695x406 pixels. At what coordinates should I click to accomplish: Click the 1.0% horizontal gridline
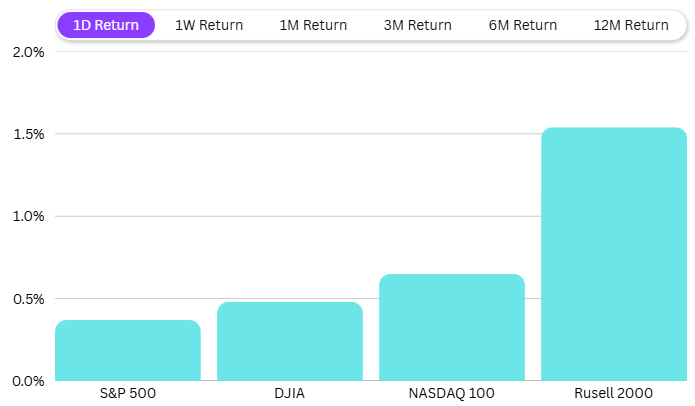[x=300, y=216]
